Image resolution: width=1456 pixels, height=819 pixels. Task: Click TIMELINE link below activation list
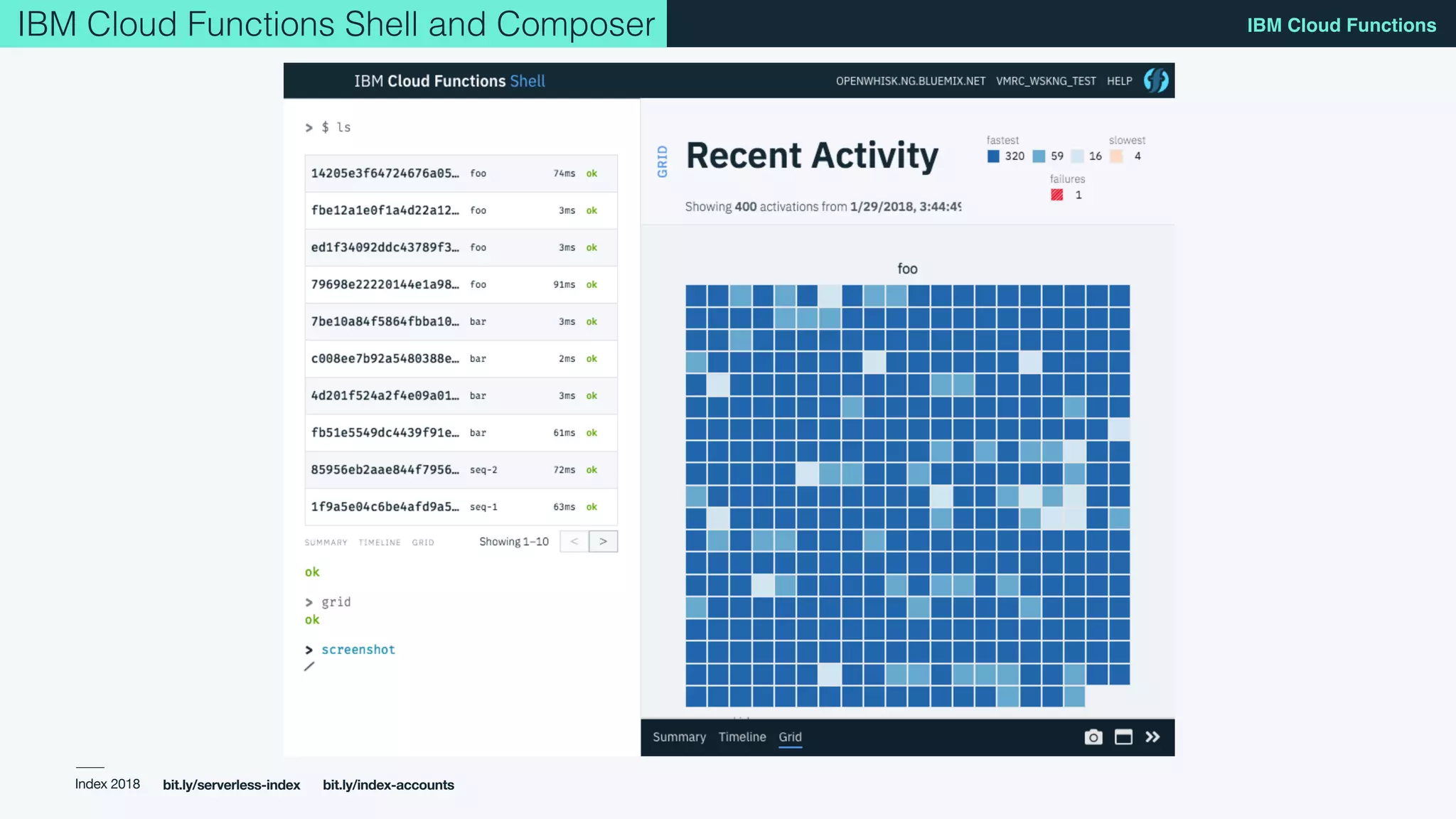click(380, 542)
